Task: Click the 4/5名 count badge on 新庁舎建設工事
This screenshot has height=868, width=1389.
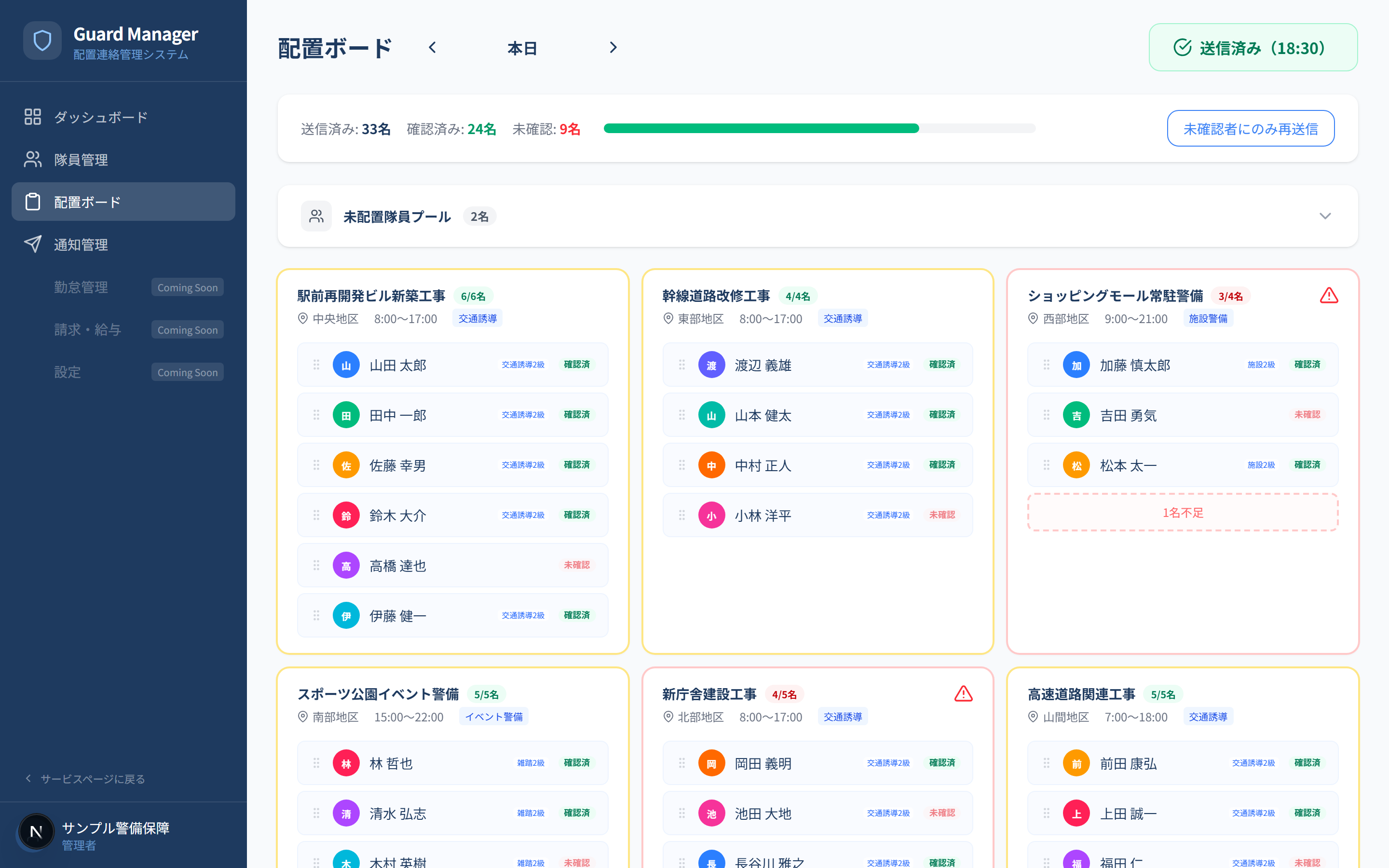Action: pyautogui.click(x=784, y=694)
